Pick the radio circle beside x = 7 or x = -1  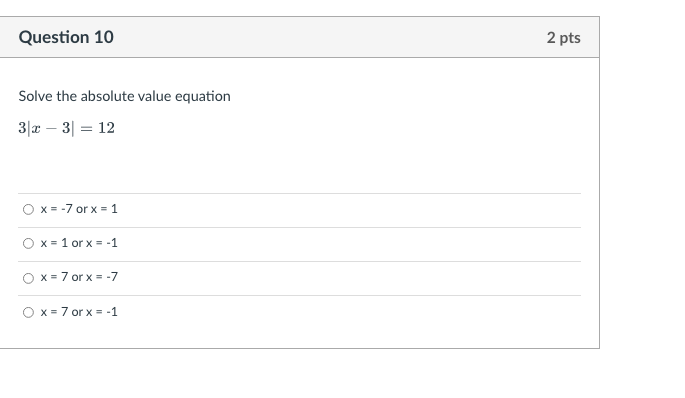pos(28,312)
